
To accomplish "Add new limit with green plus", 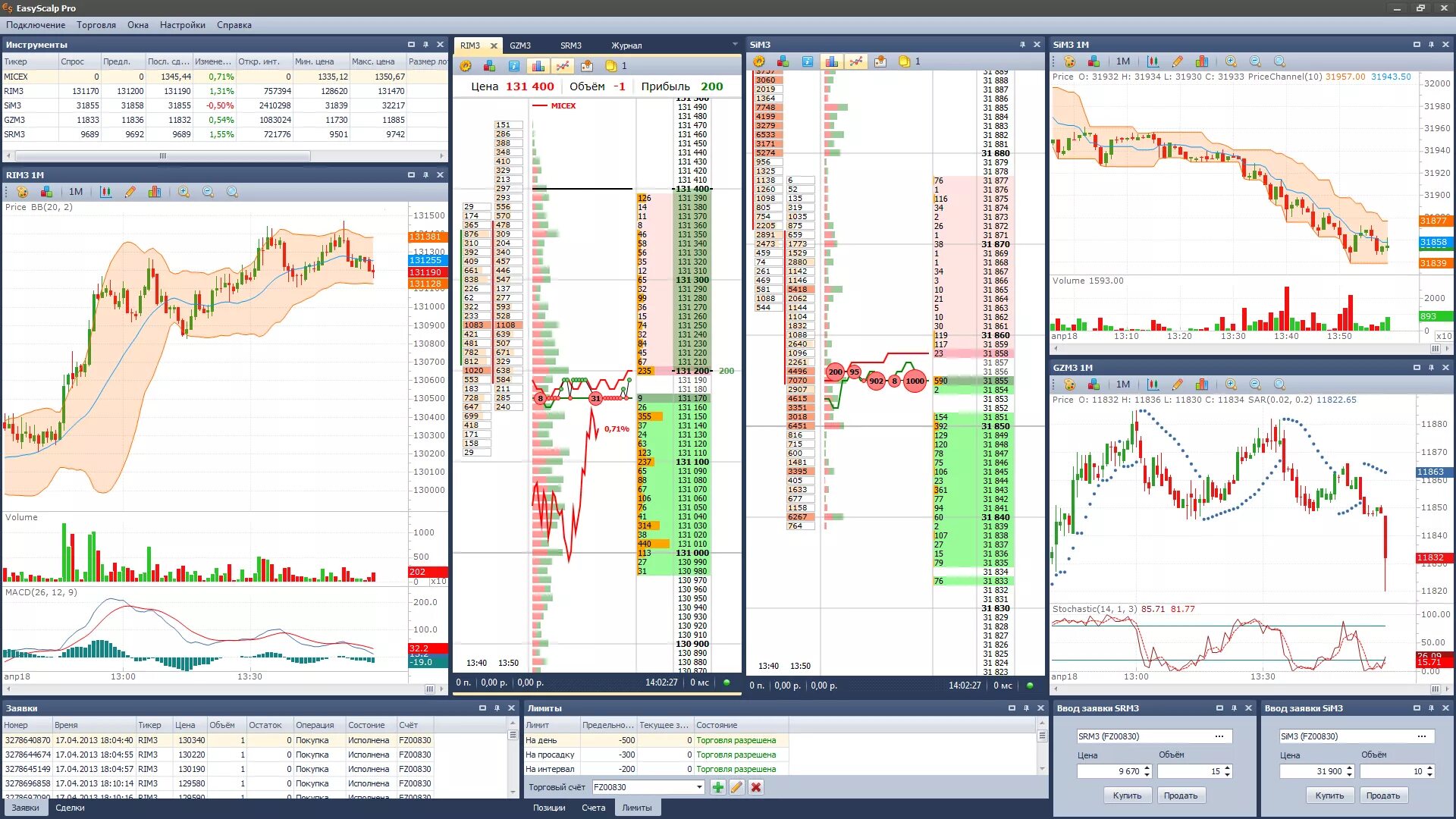I will [x=717, y=787].
